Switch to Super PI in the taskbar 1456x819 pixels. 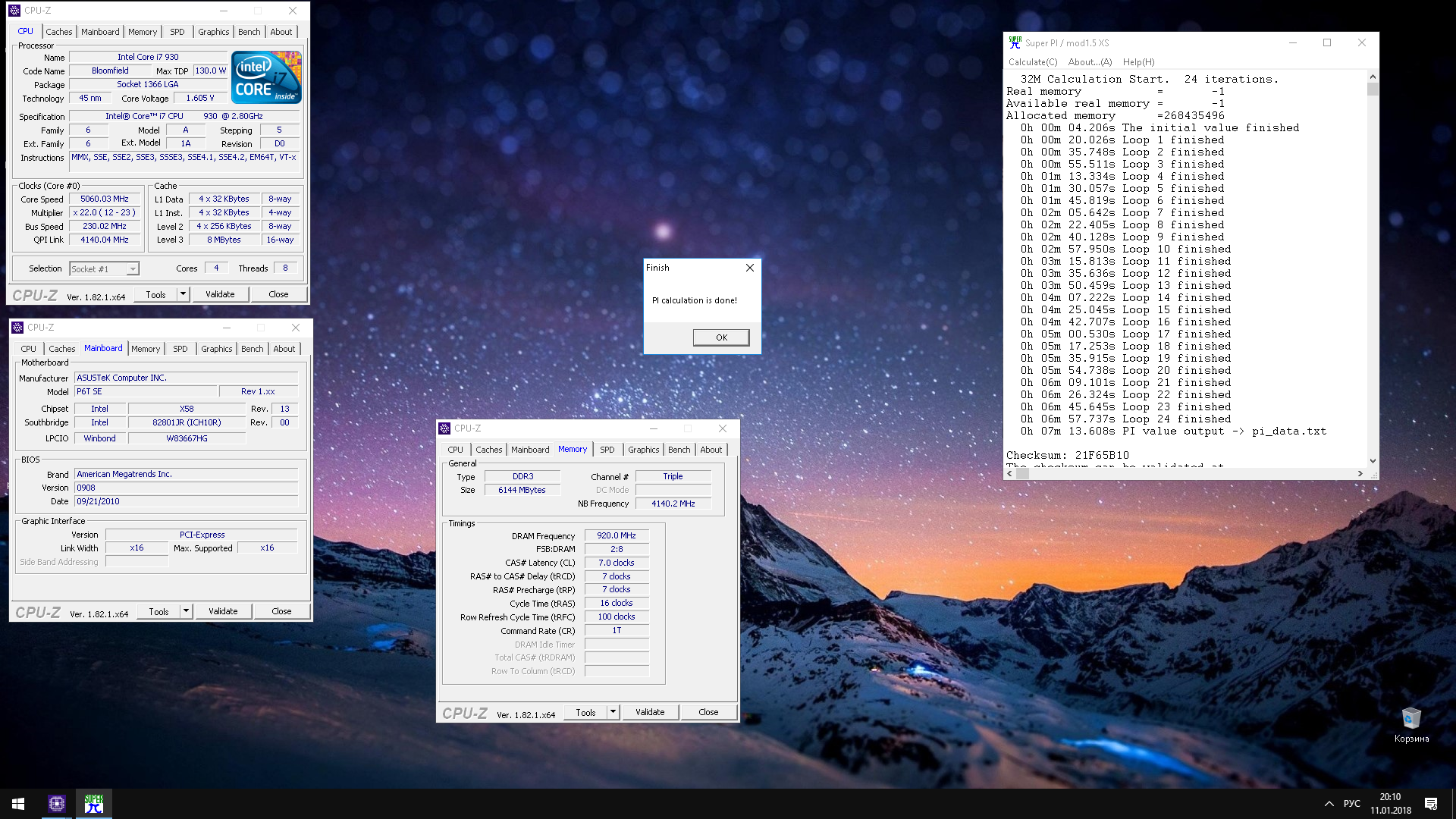point(94,804)
